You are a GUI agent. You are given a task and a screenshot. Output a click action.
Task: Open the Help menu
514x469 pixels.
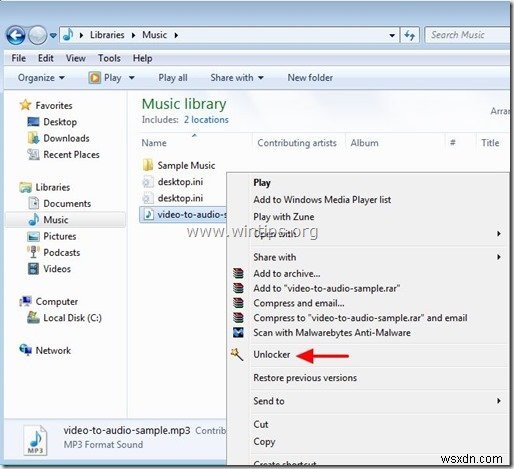tap(143, 58)
